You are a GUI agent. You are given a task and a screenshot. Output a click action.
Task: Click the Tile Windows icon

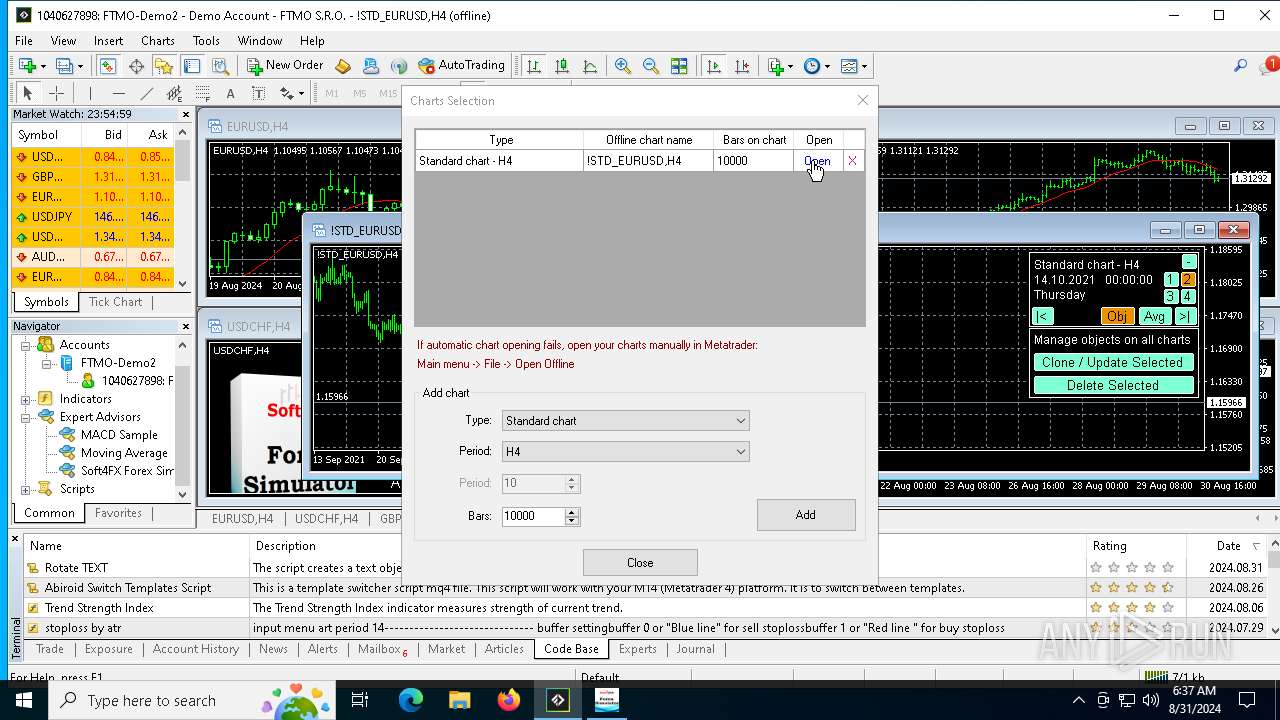(679, 66)
